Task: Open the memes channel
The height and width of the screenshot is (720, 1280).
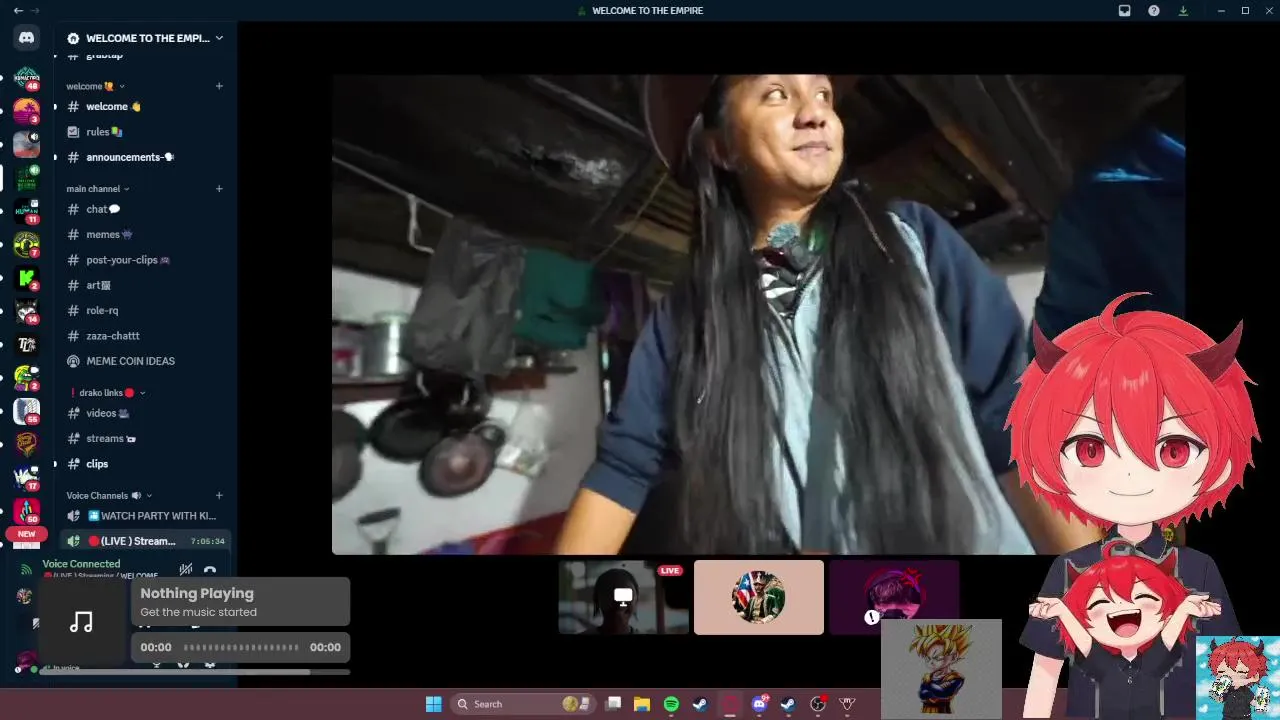Action: 146,234
